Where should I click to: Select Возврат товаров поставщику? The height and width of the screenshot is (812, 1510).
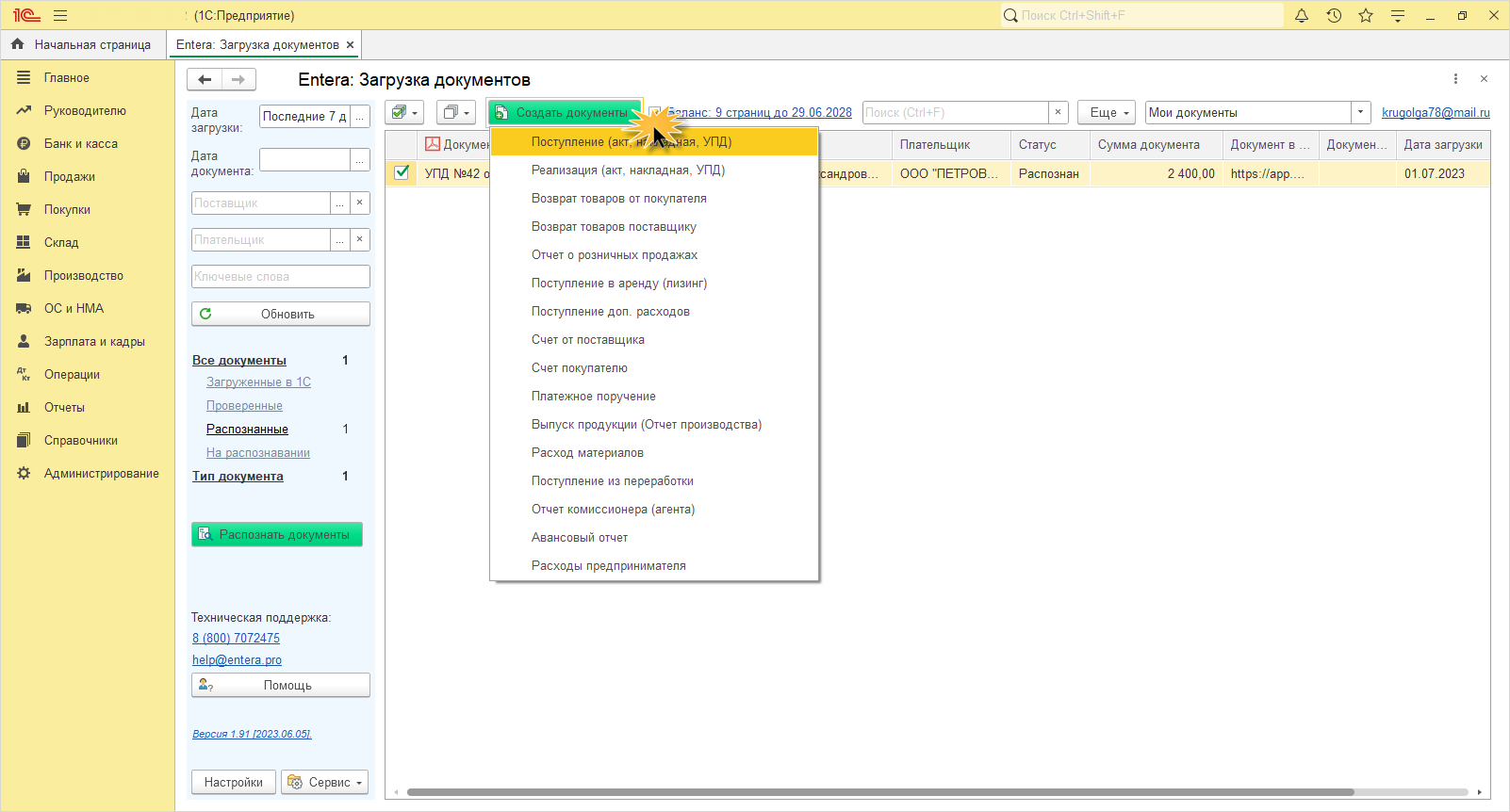point(654,227)
